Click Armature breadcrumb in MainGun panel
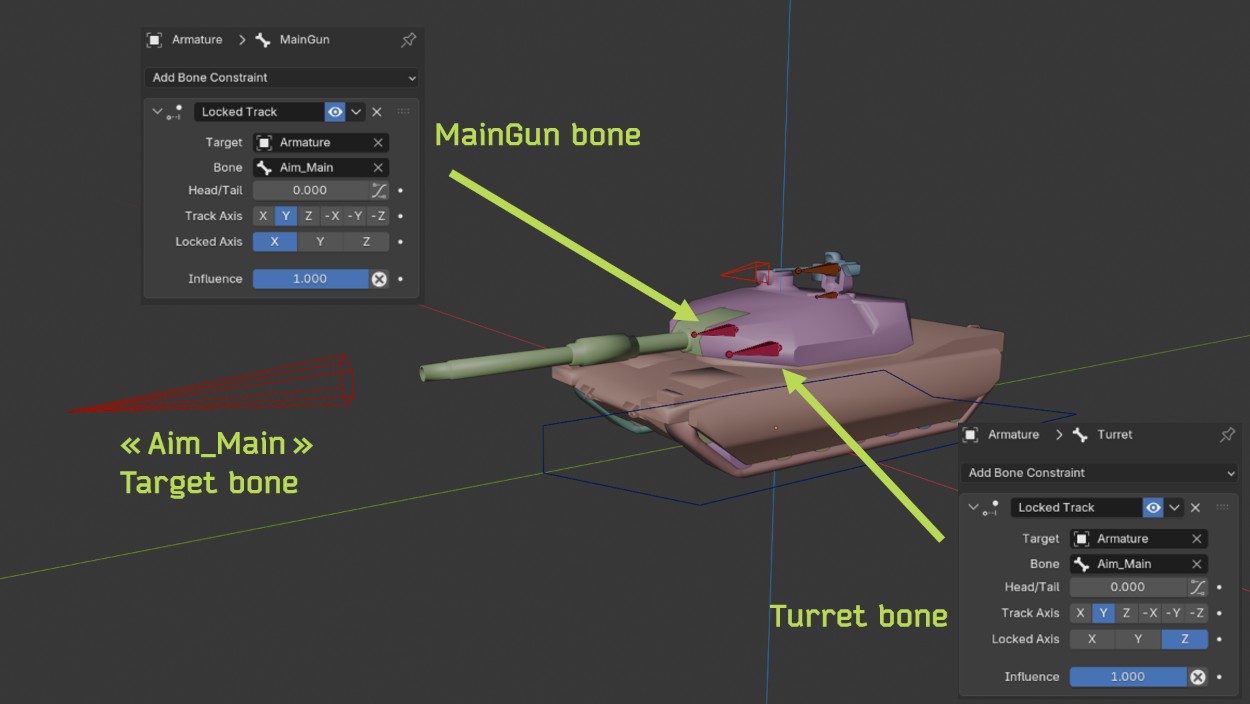 (x=197, y=40)
